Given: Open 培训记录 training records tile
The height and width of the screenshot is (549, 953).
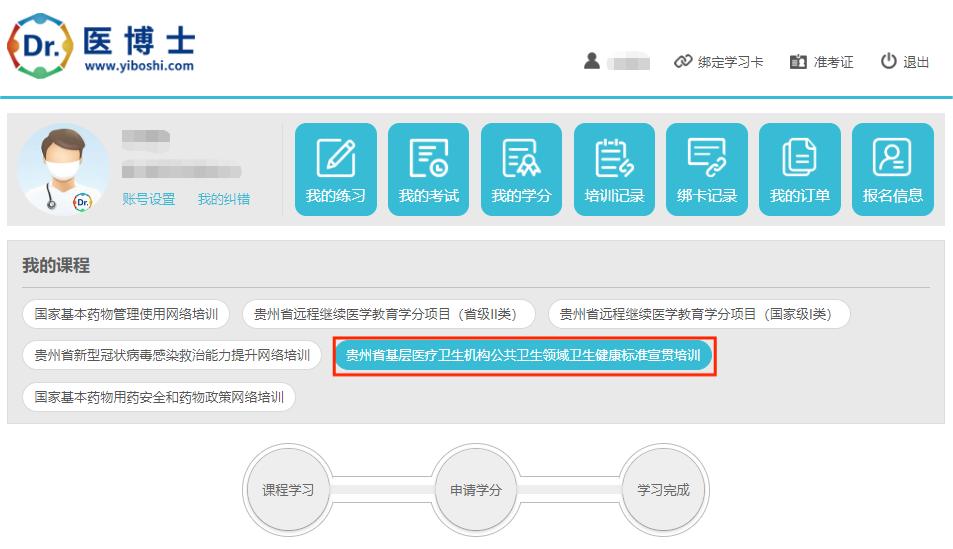Looking at the screenshot, I should click(x=614, y=169).
